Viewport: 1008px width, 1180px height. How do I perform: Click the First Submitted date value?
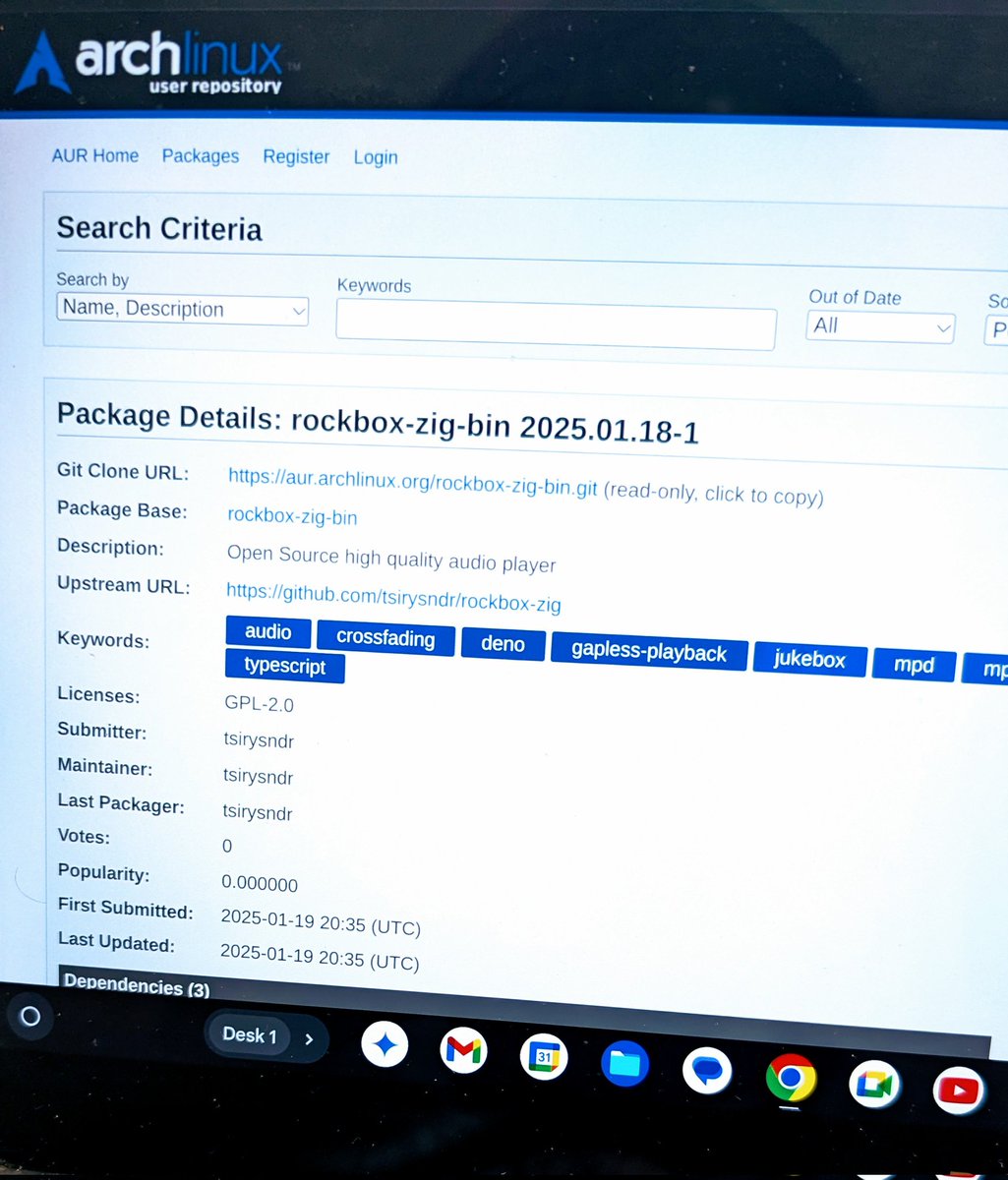coord(321,921)
